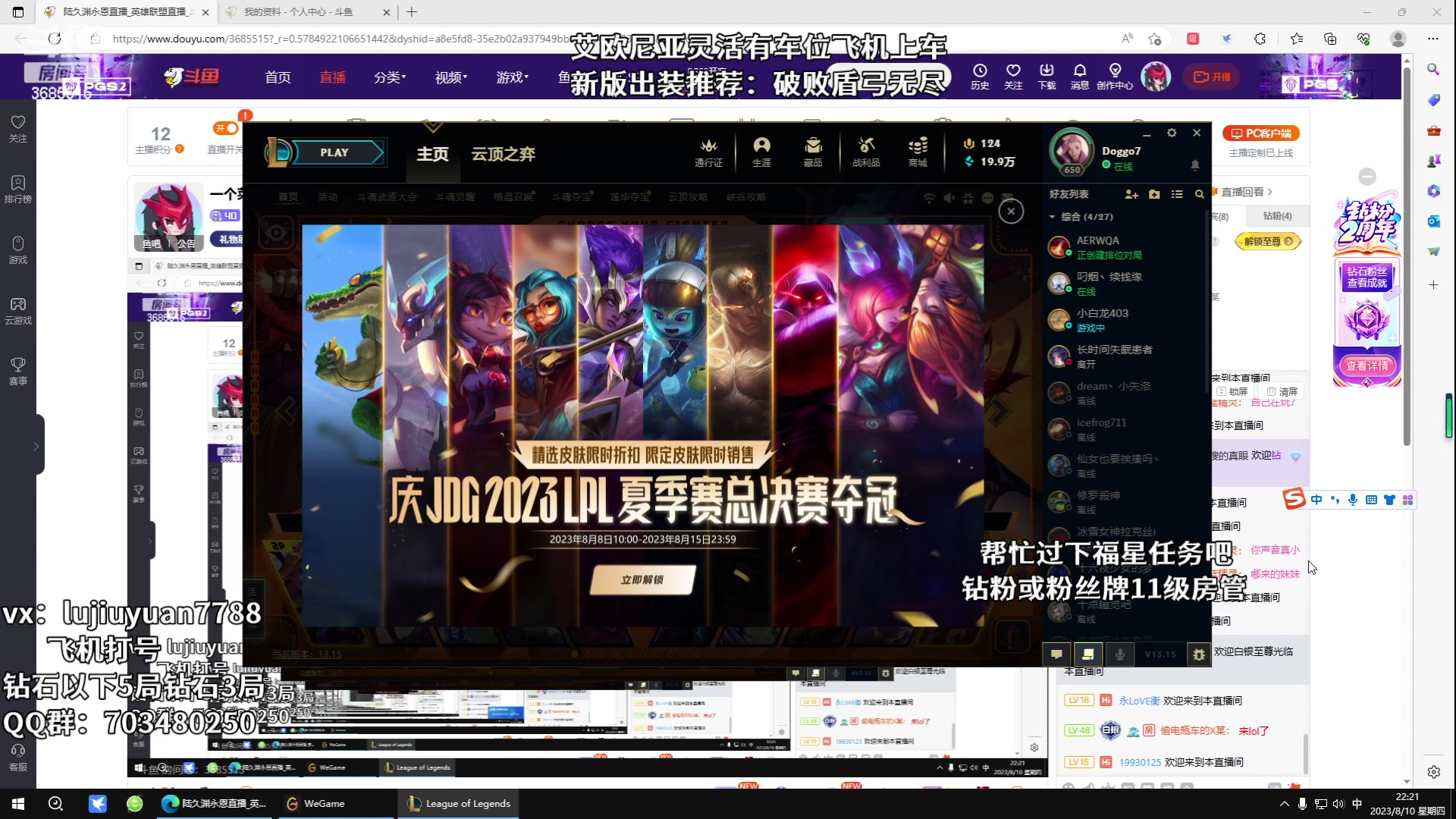1456x819 pixels.
Task: Switch to the 钻粉(4) tab
Action: pos(1277,216)
